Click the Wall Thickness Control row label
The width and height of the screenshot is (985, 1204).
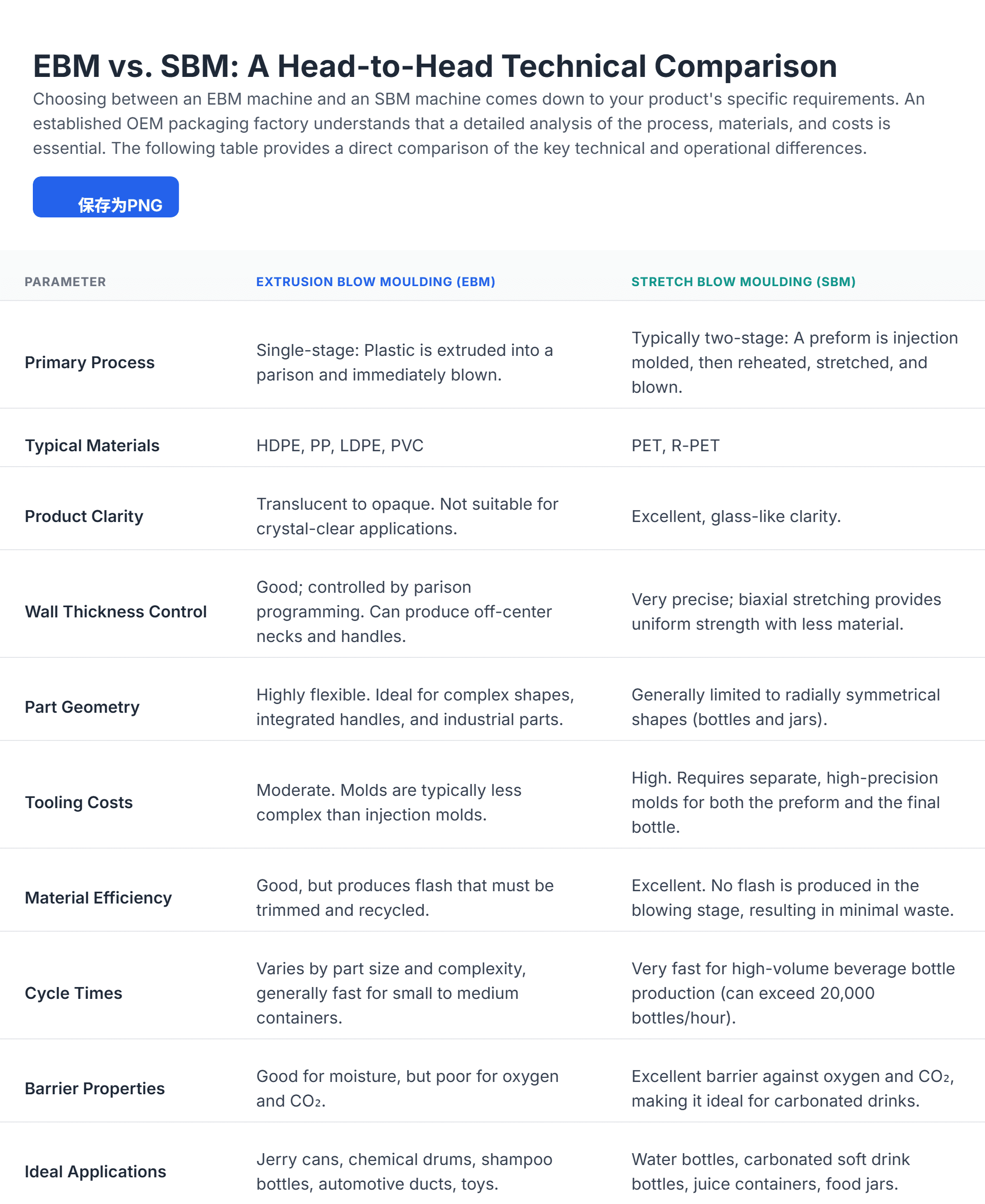[x=116, y=611]
